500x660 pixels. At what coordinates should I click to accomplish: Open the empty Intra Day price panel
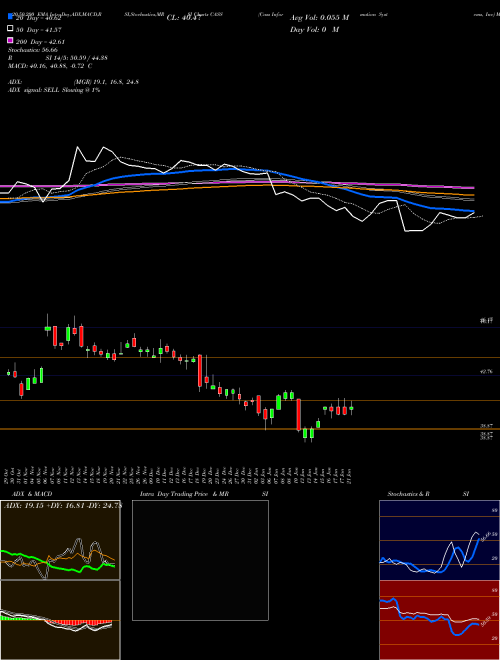(x=200, y=560)
